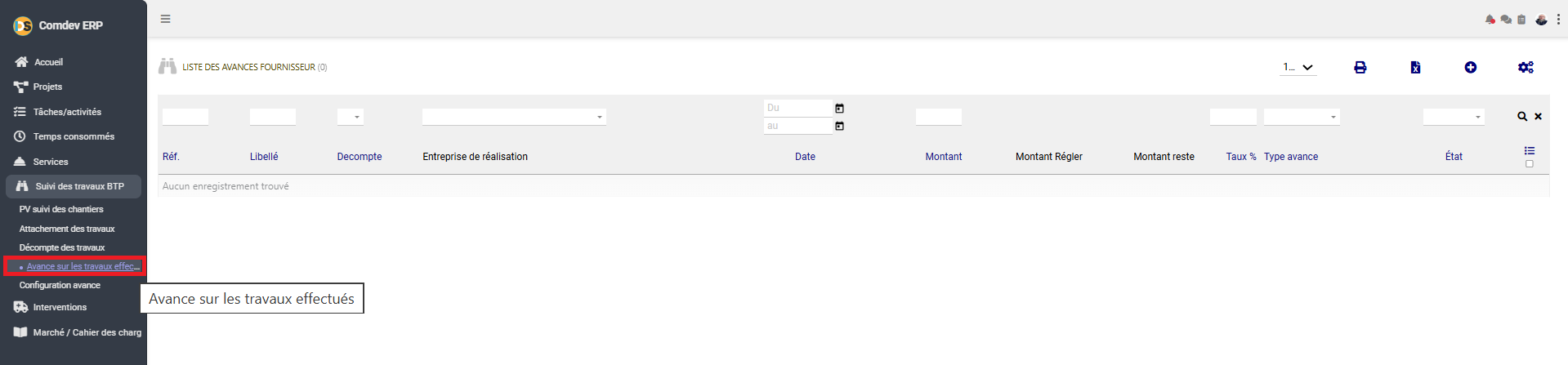Open Configuration avance submenu
The height and width of the screenshot is (365, 1568).
tap(60, 285)
